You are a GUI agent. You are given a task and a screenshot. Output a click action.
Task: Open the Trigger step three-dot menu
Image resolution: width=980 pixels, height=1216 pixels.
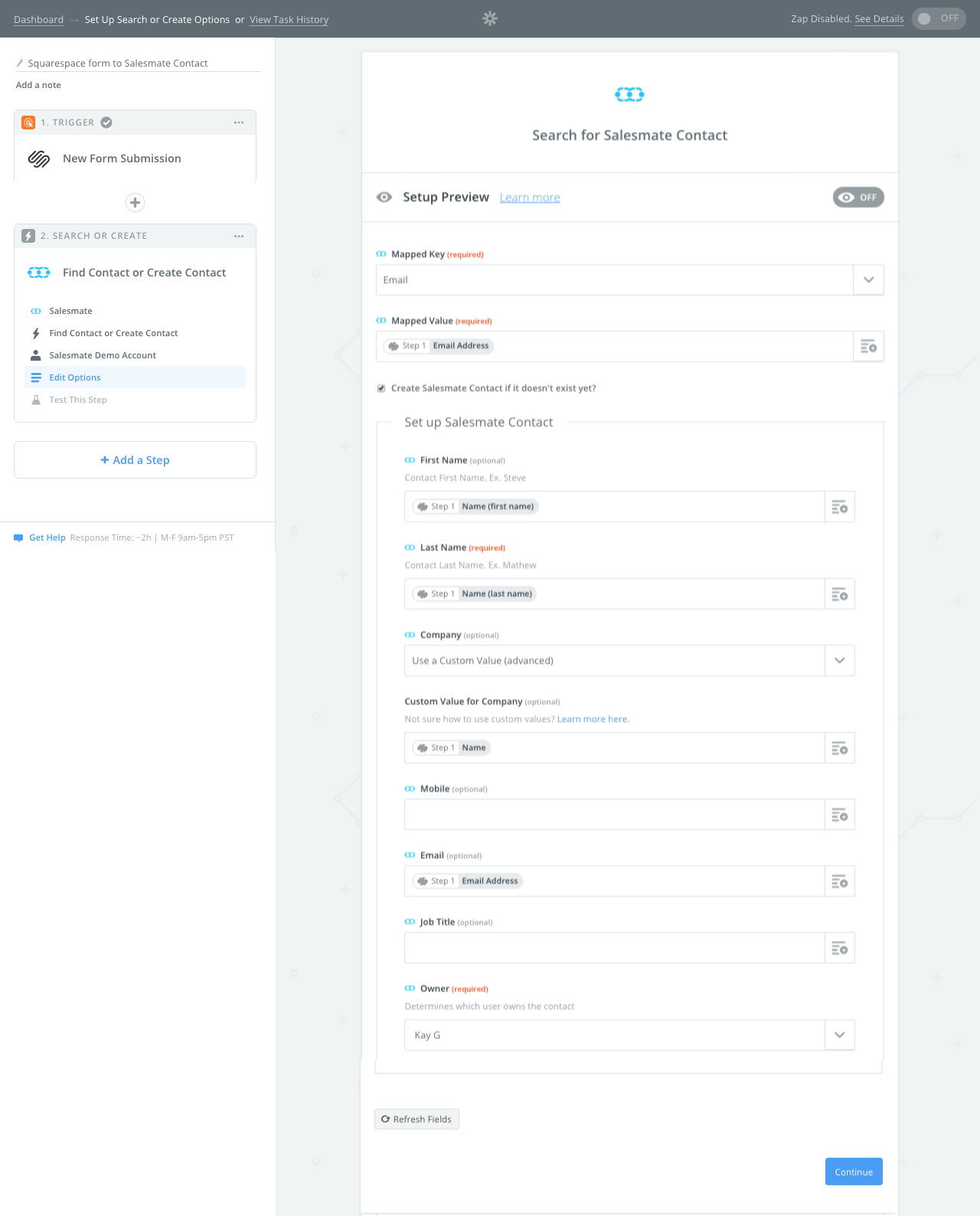tap(239, 123)
